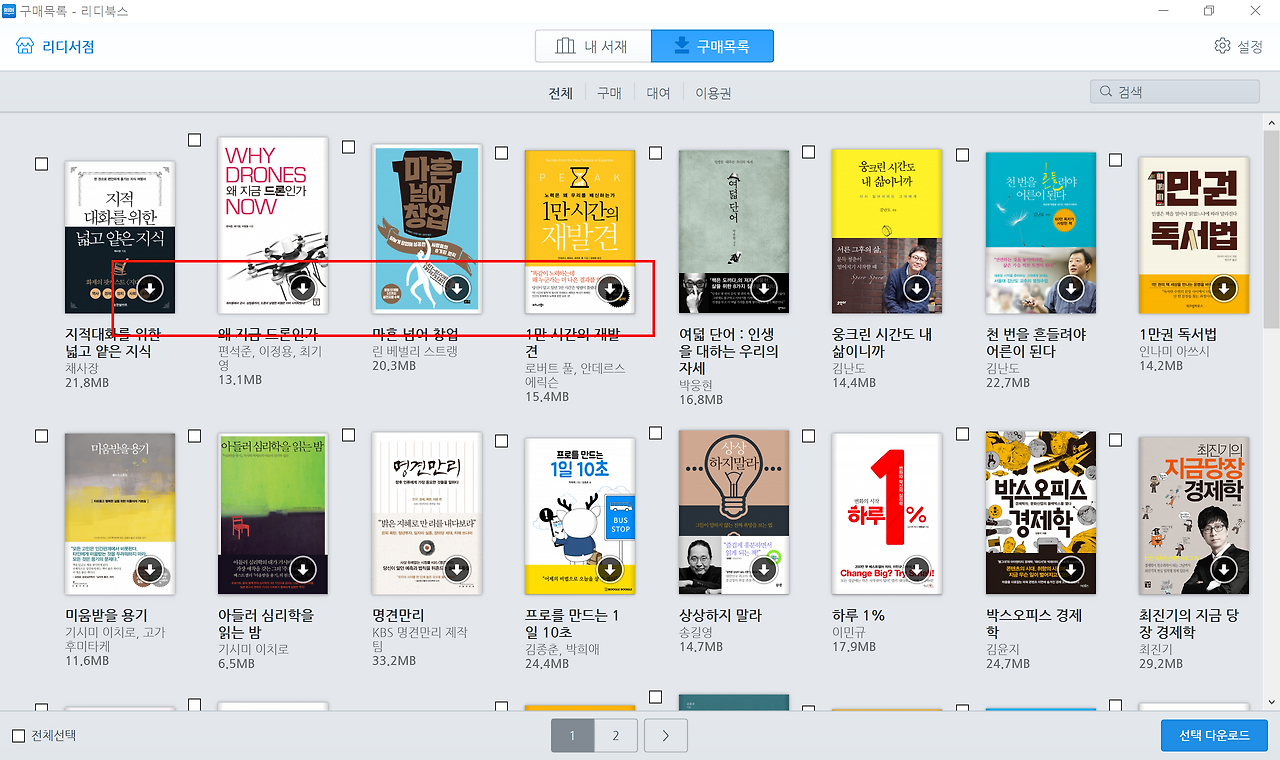This screenshot has height=760, width=1280.
Task: Download the book 웅크린 시간도 내 삶이니까
Action: pyautogui.click(x=917, y=290)
